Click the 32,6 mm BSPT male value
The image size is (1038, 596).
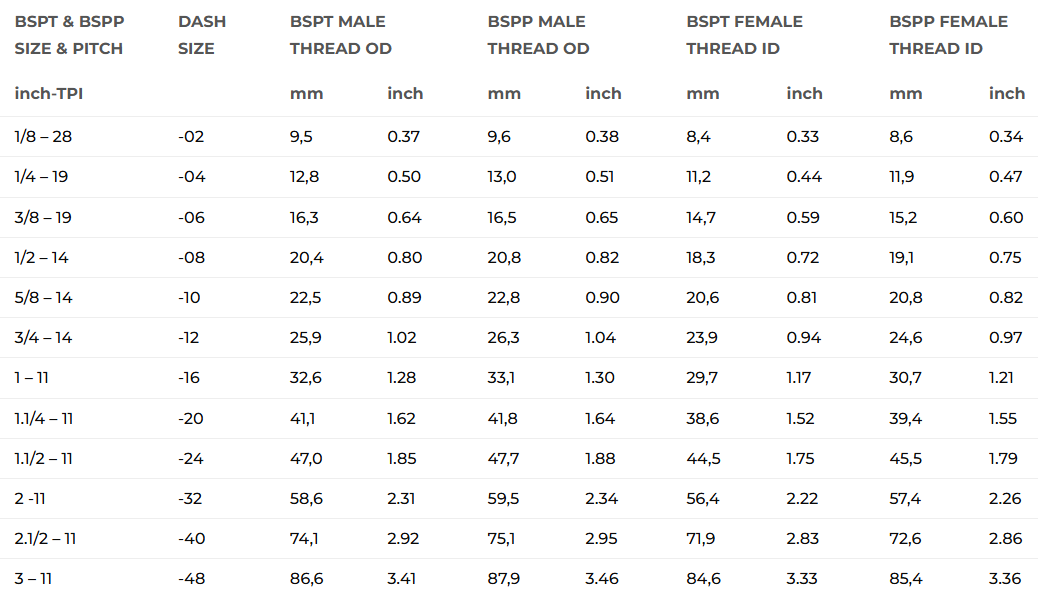(x=305, y=378)
